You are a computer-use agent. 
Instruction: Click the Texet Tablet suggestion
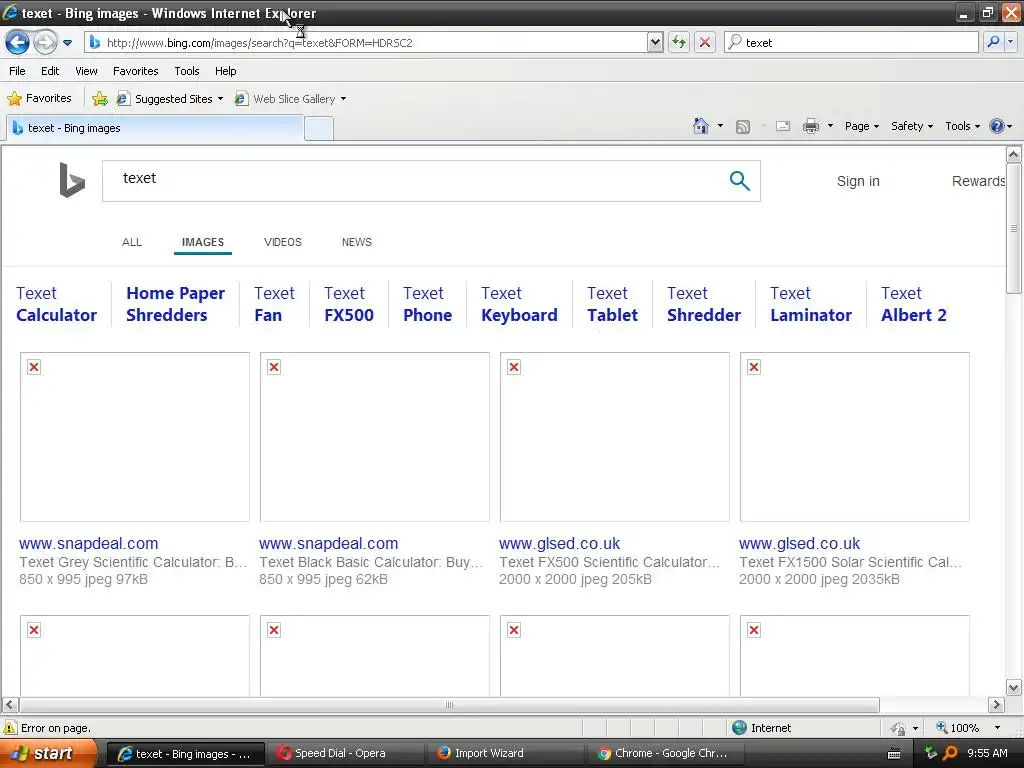[x=612, y=304]
